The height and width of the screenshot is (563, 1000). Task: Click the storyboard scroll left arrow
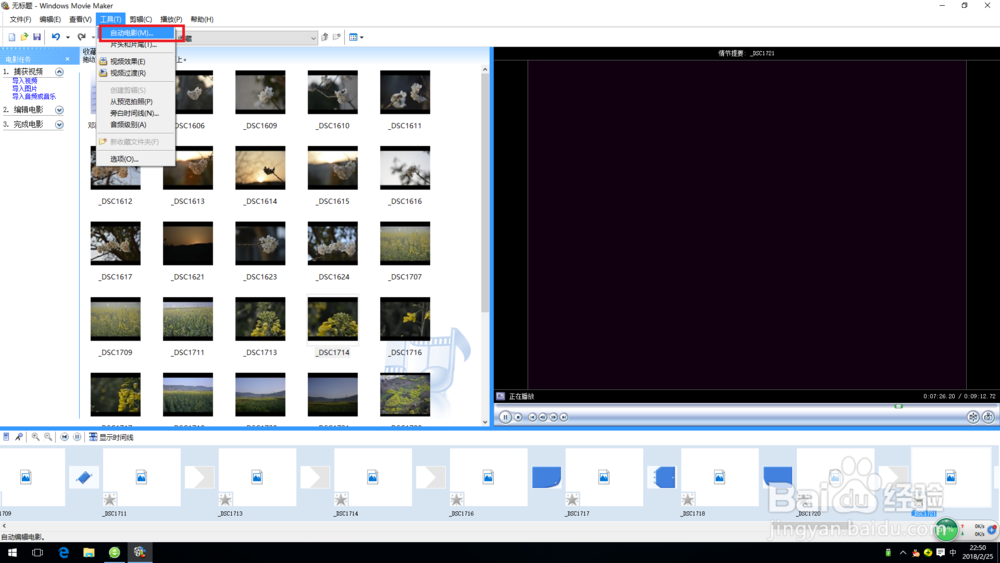point(4,526)
